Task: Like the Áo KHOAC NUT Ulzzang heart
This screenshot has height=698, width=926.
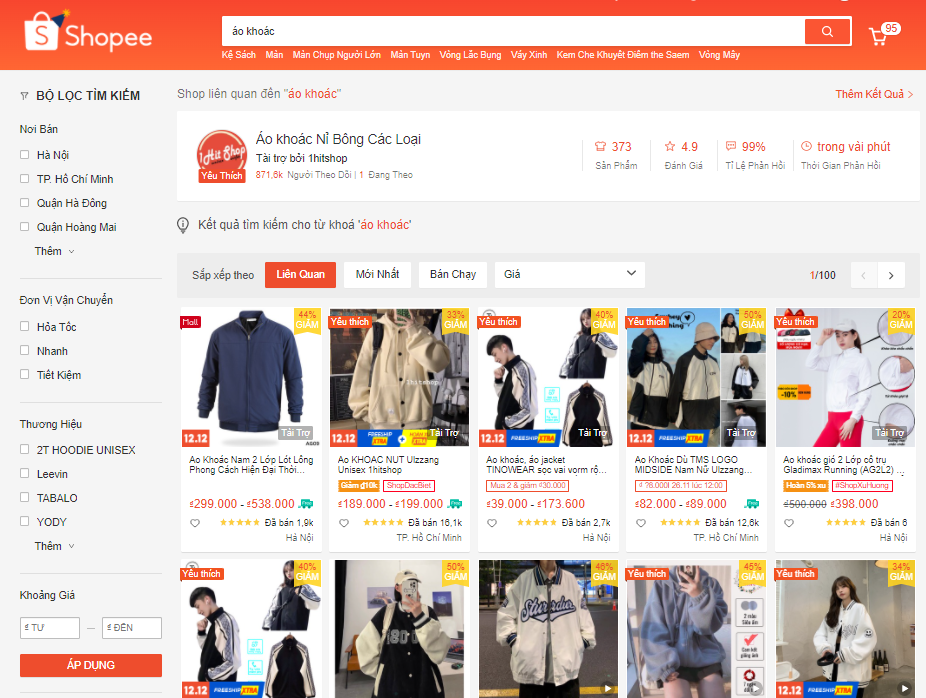Action: tap(344, 523)
